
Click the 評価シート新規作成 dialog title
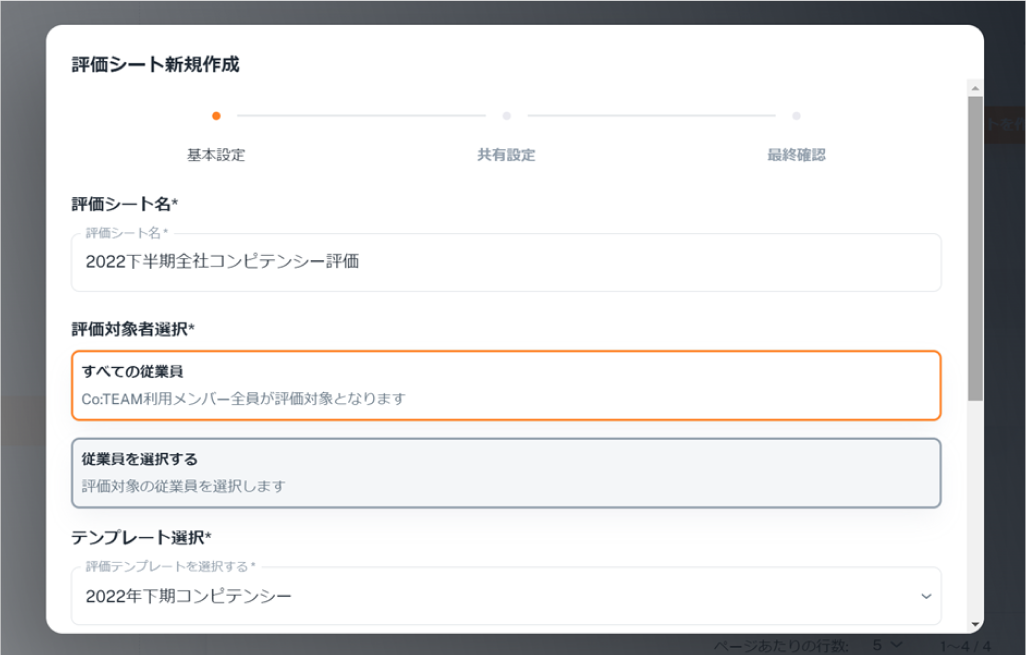point(155,65)
